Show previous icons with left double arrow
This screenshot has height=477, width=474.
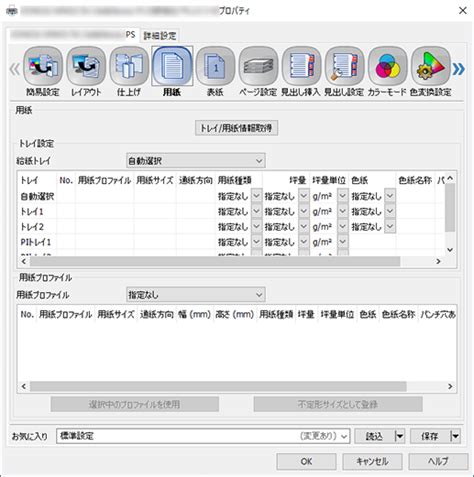point(15,69)
